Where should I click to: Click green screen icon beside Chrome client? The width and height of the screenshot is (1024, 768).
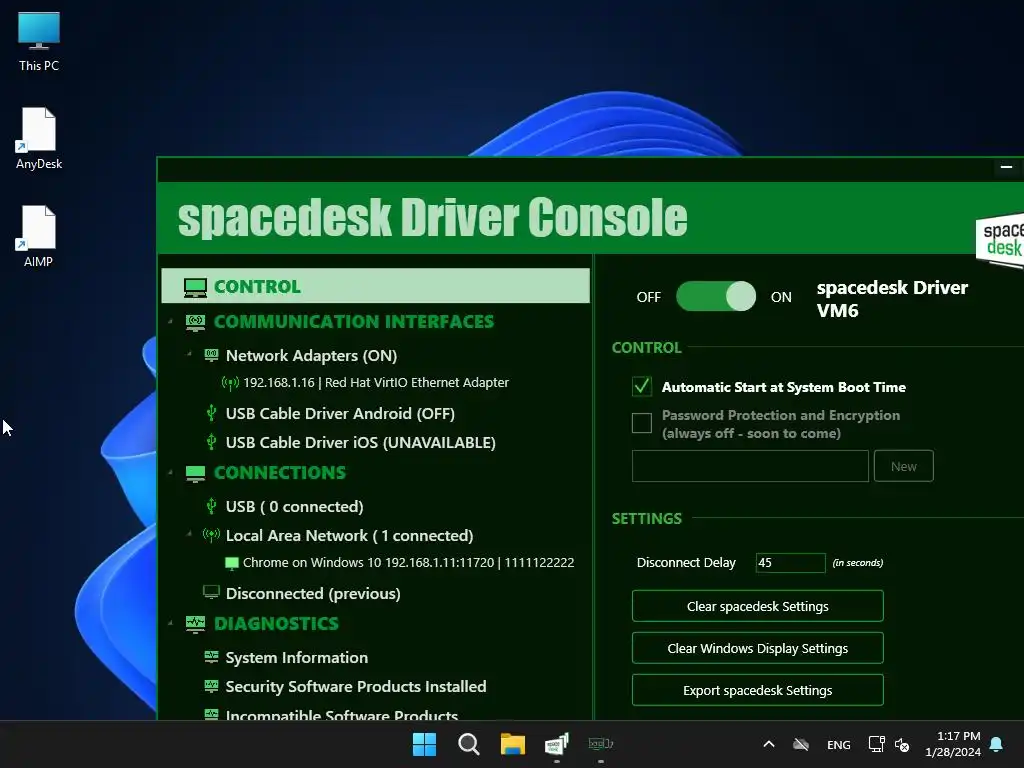pos(231,563)
